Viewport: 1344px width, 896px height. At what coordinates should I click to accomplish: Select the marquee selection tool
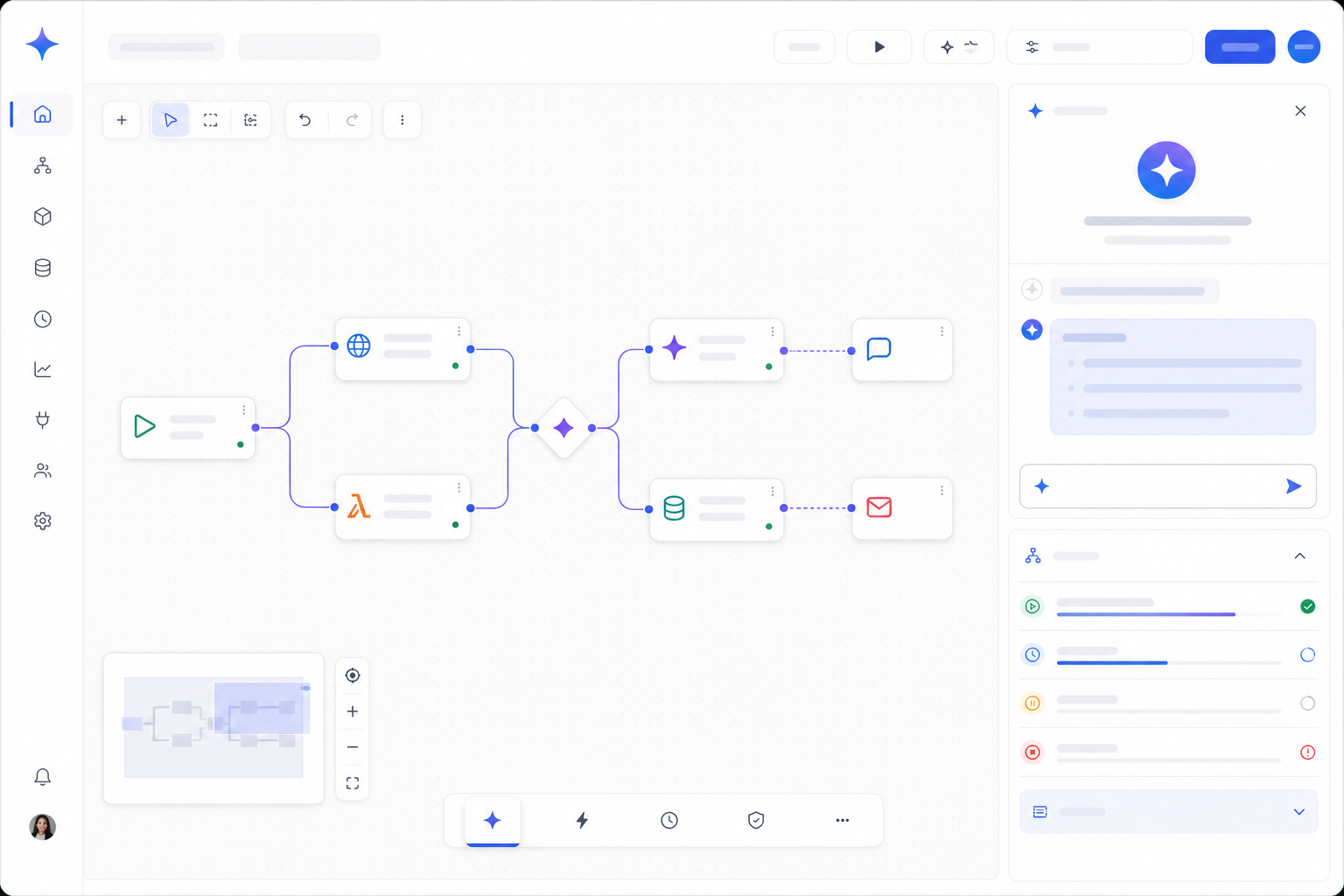[211, 120]
